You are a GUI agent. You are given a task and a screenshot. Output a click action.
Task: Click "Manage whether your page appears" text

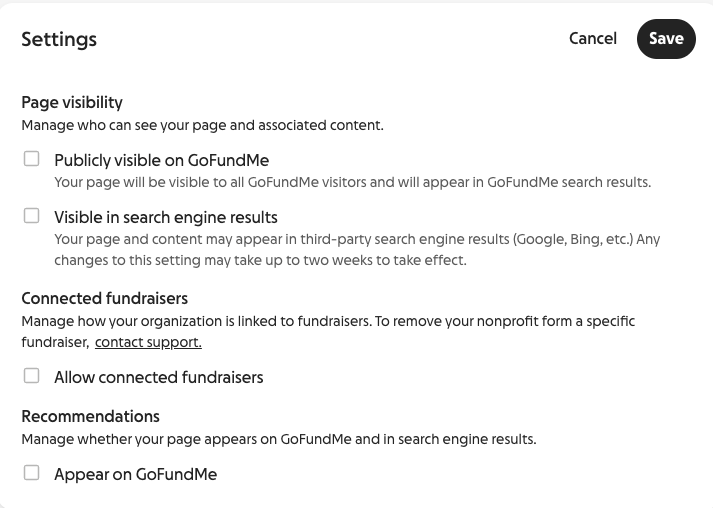[x=278, y=440]
